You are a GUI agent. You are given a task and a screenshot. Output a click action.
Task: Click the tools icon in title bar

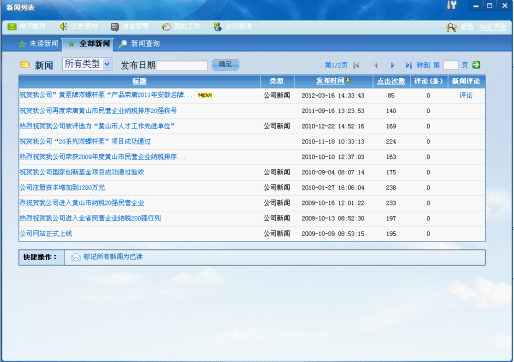pos(451,5)
